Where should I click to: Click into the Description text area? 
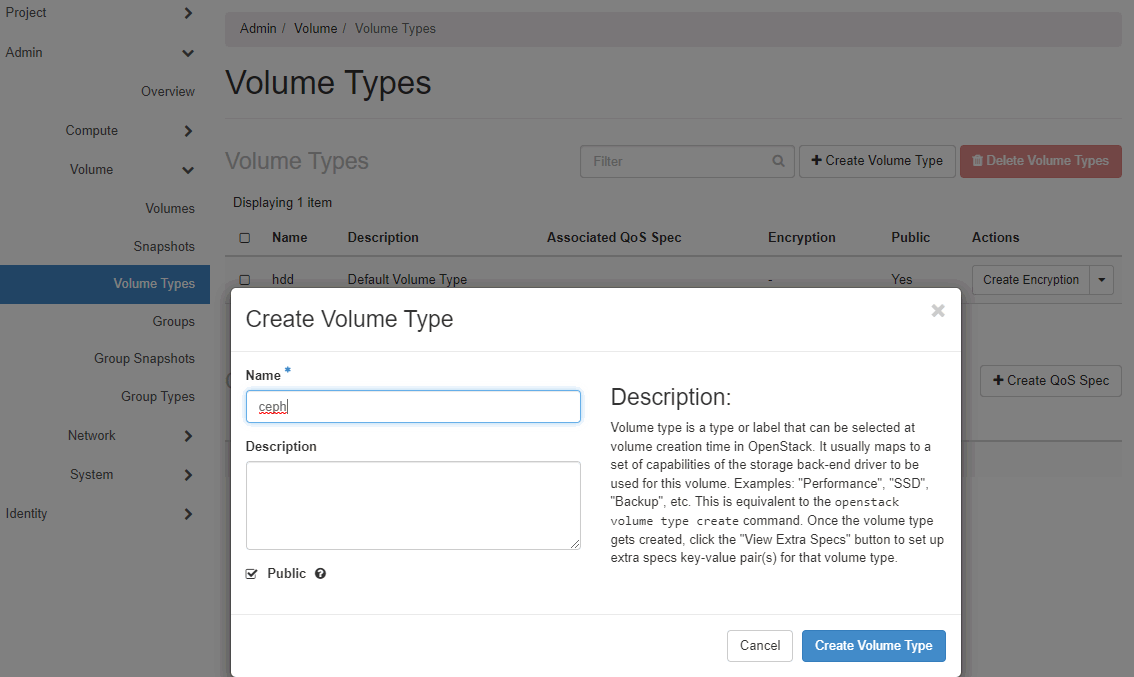click(x=413, y=505)
